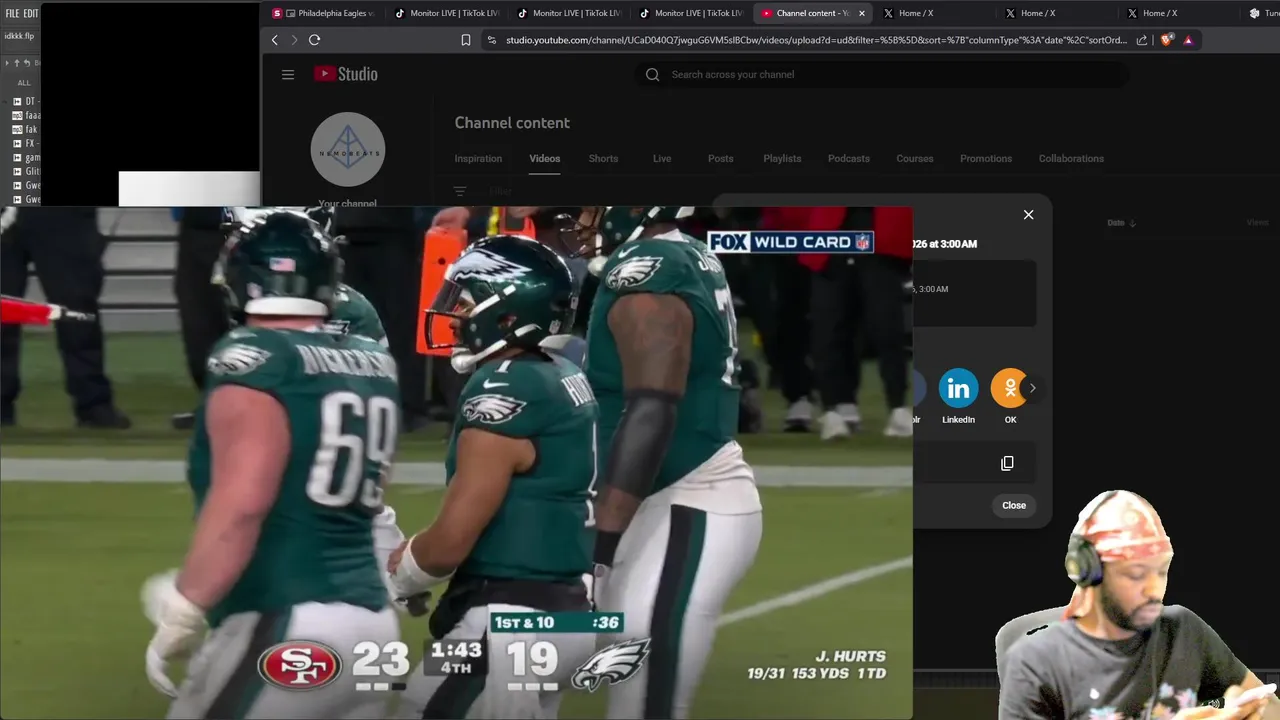The height and width of the screenshot is (720, 1280).
Task: Click the browser undo arrow icon in FL Studio
Action: pos(27,63)
